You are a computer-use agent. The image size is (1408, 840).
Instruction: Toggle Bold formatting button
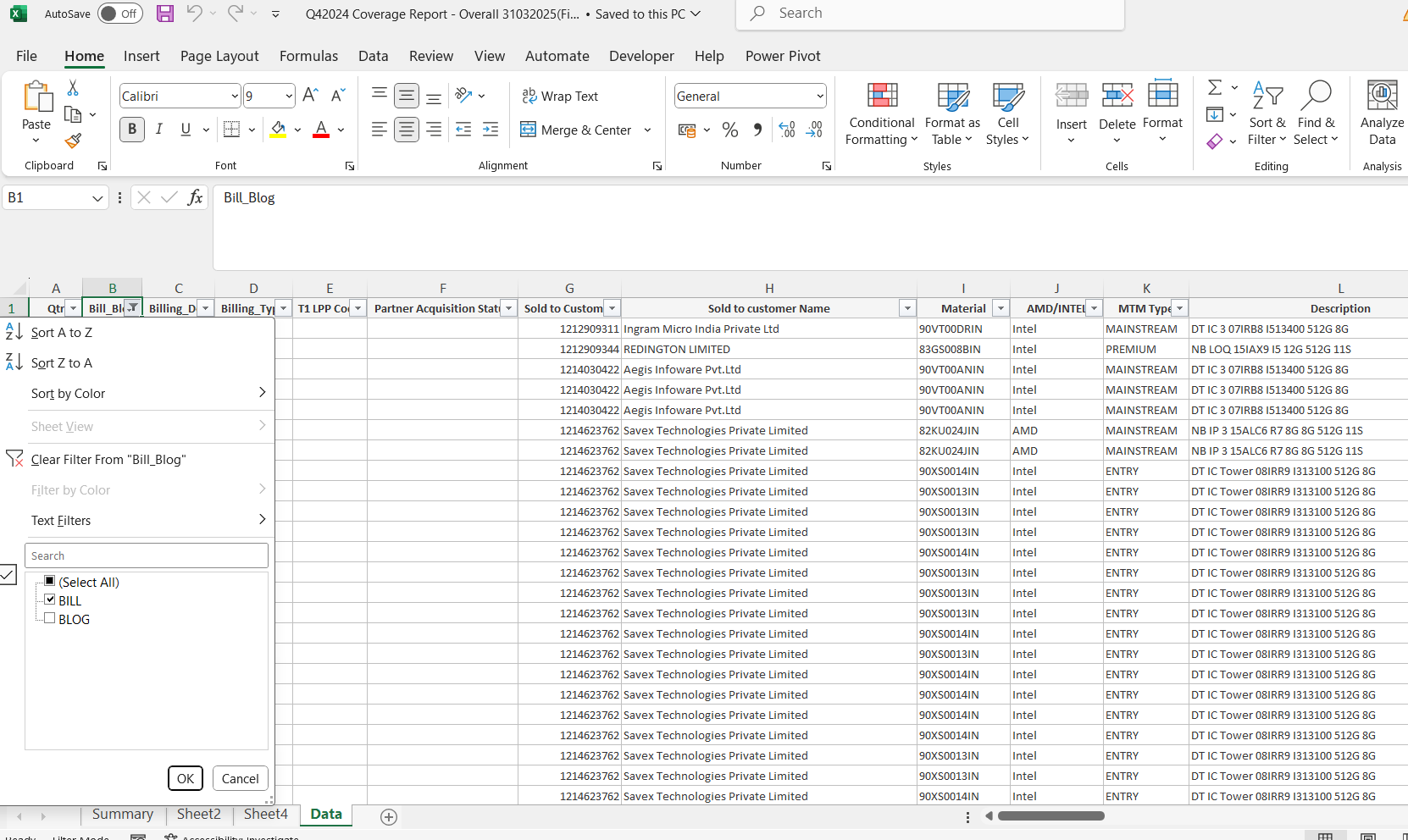(131, 130)
